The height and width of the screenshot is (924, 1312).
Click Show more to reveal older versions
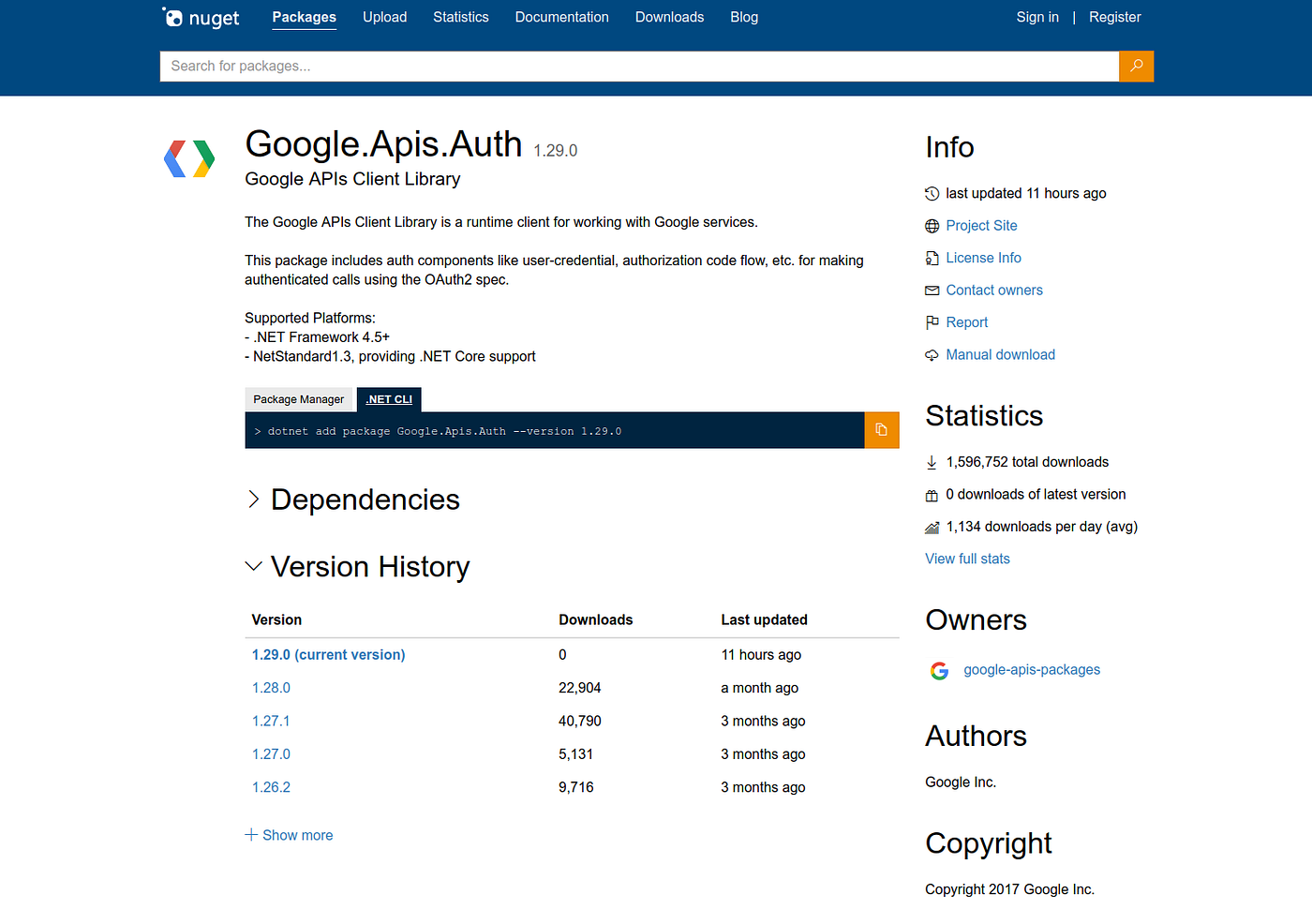tap(289, 834)
